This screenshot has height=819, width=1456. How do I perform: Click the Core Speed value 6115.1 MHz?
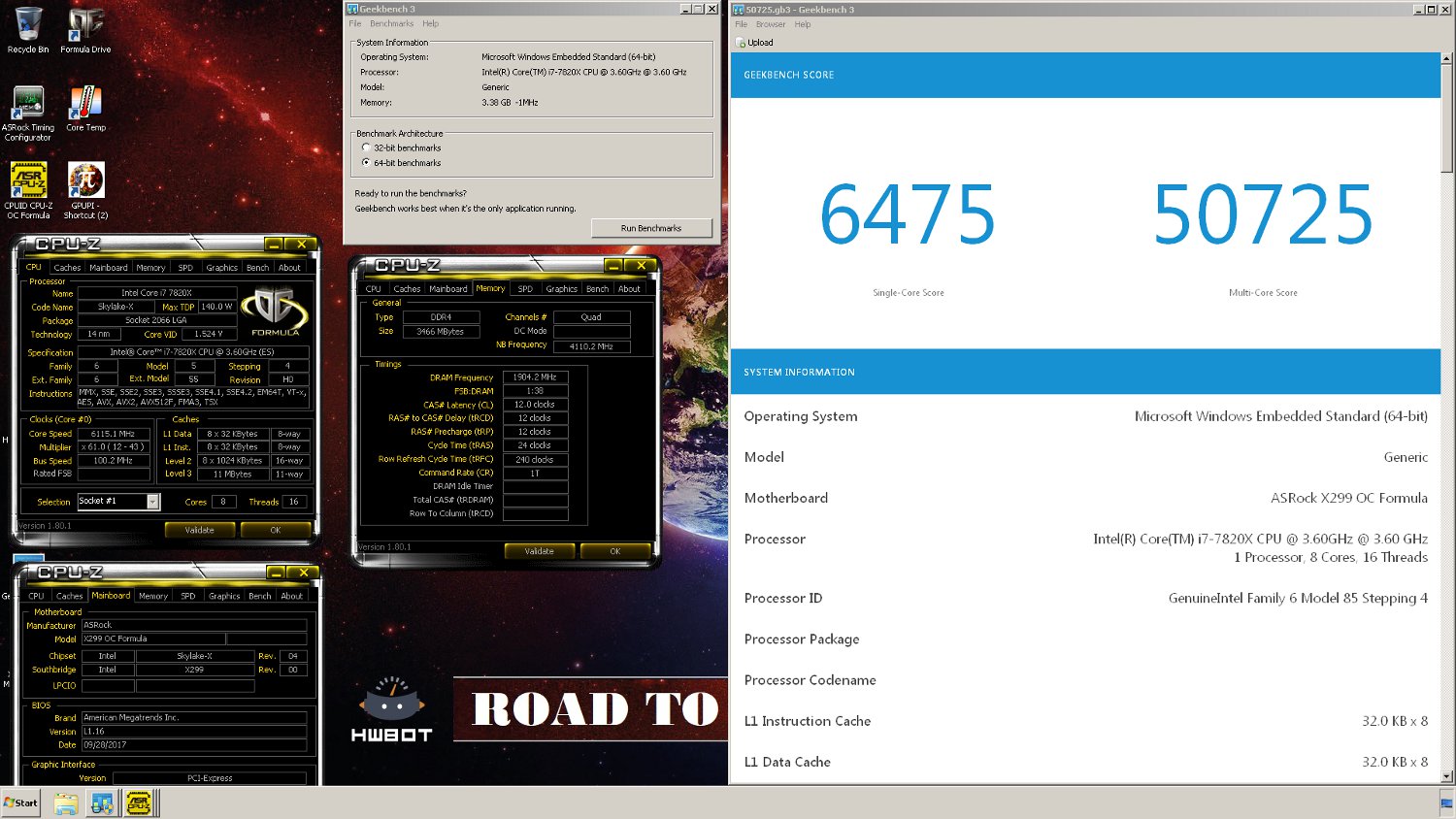tap(114, 434)
